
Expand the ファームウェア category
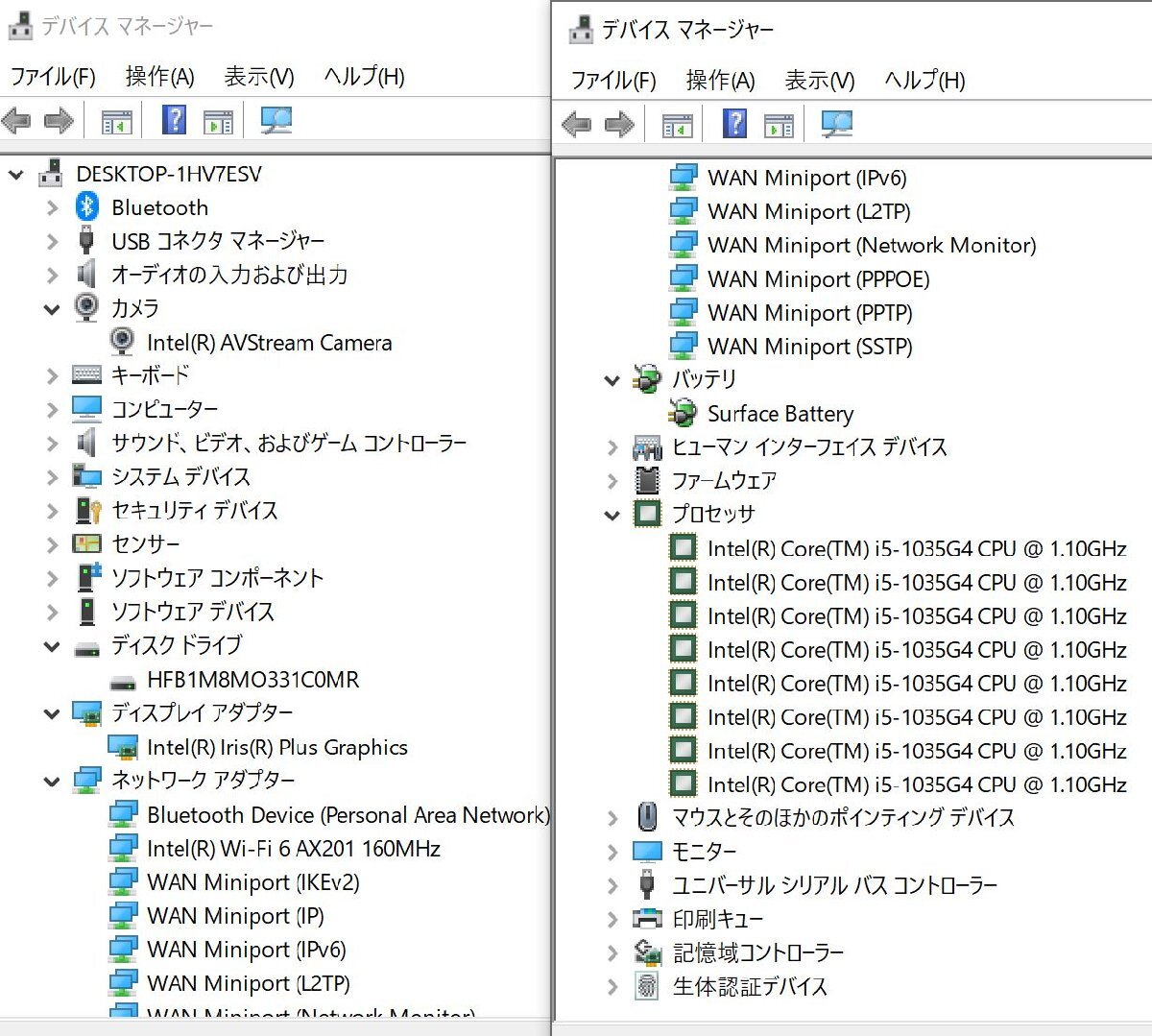tap(612, 480)
